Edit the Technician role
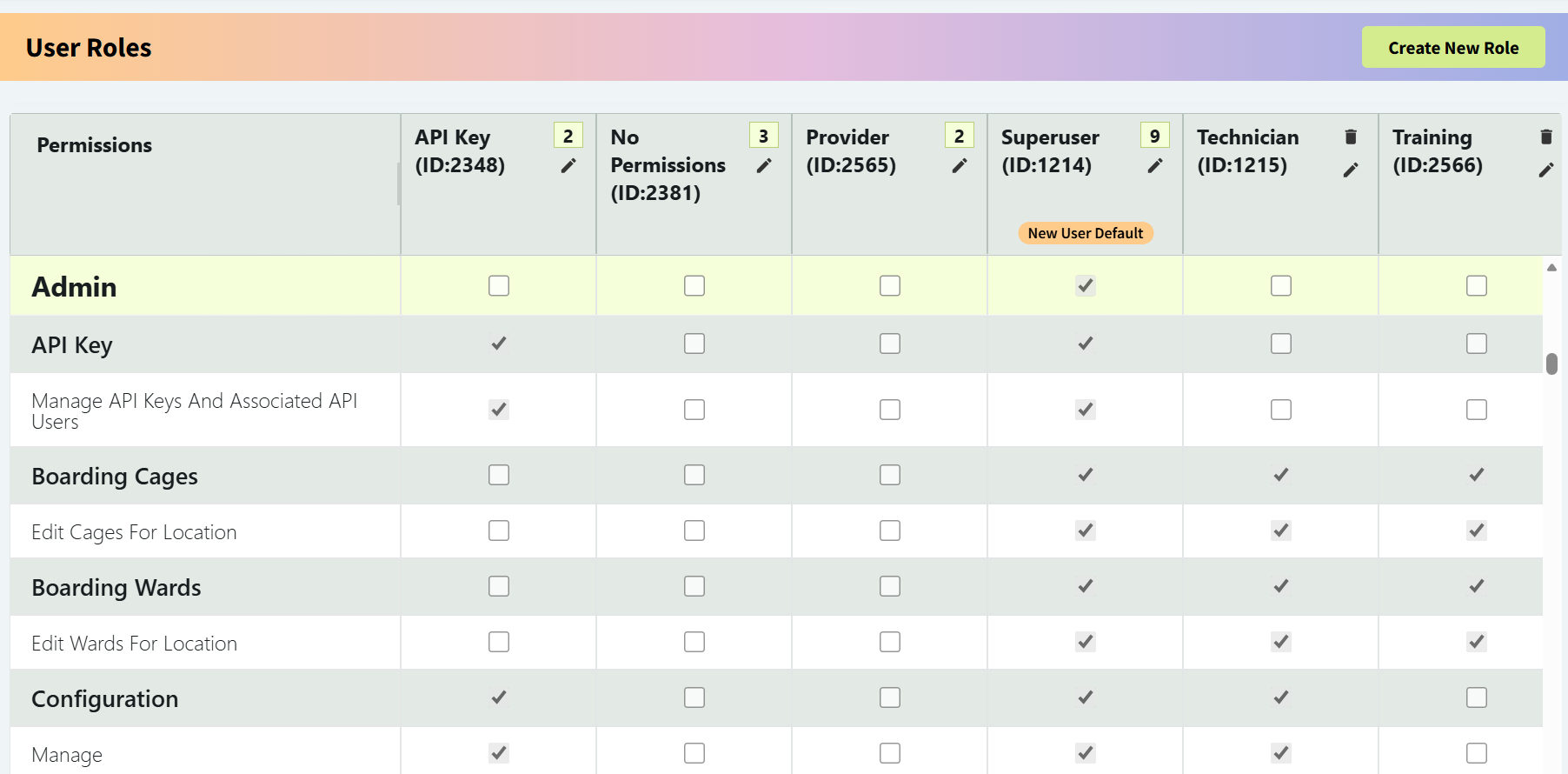This screenshot has width=1568, height=774. (x=1351, y=170)
